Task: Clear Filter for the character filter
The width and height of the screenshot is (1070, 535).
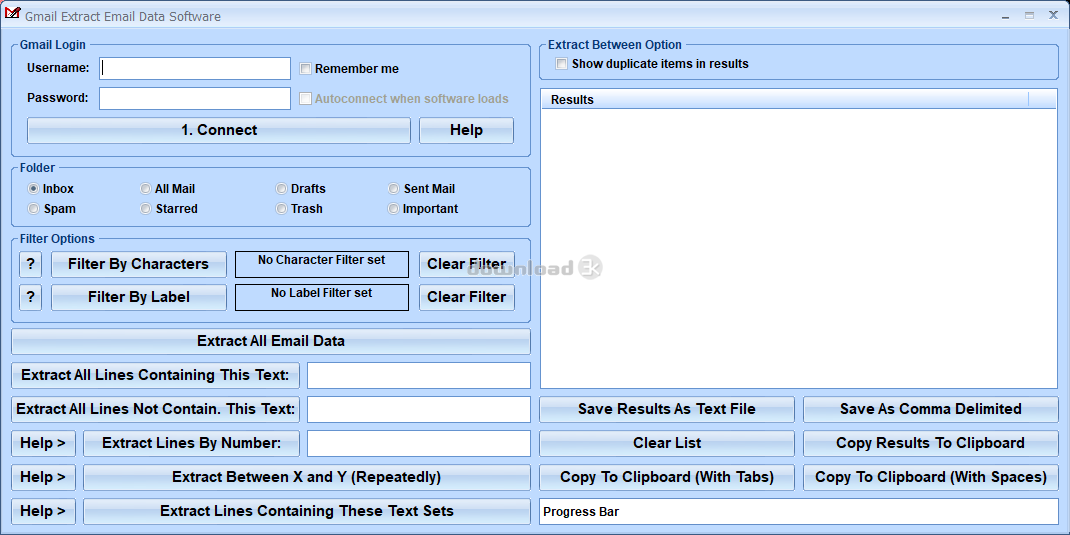Action: 467,264
